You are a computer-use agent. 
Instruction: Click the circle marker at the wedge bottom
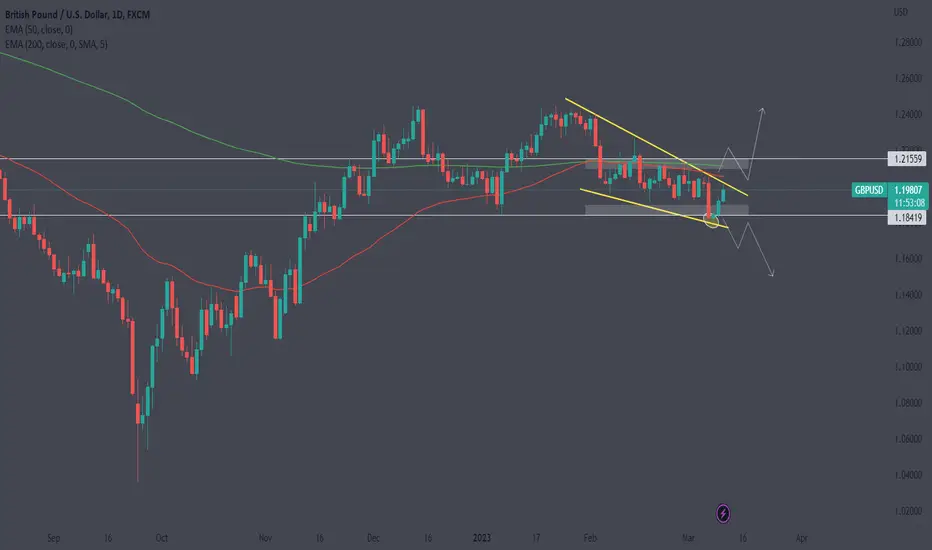(711, 221)
